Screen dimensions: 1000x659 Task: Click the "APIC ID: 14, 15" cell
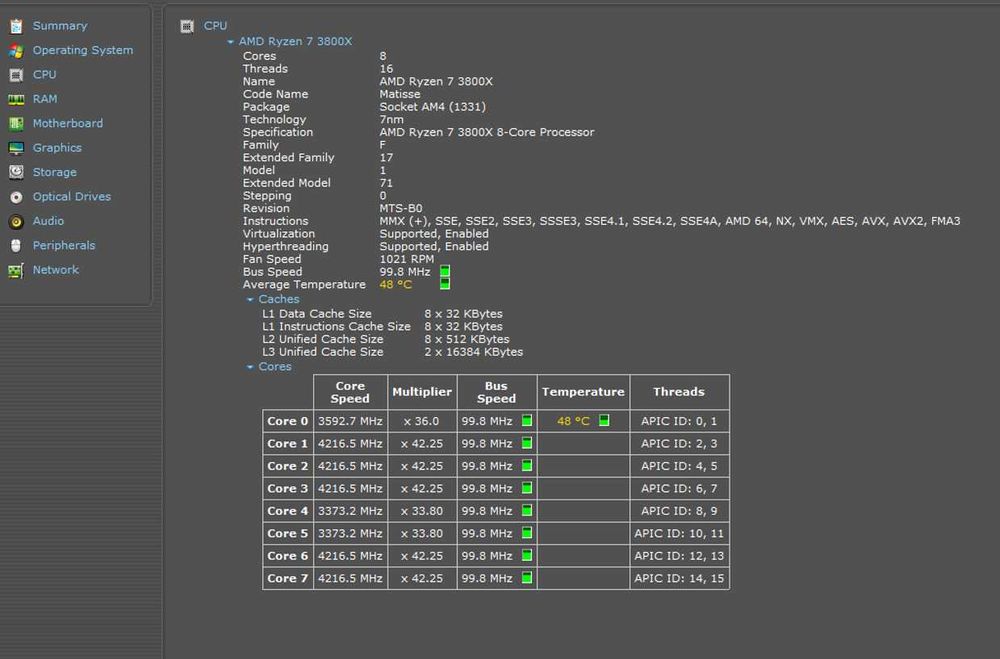(x=679, y=578)
